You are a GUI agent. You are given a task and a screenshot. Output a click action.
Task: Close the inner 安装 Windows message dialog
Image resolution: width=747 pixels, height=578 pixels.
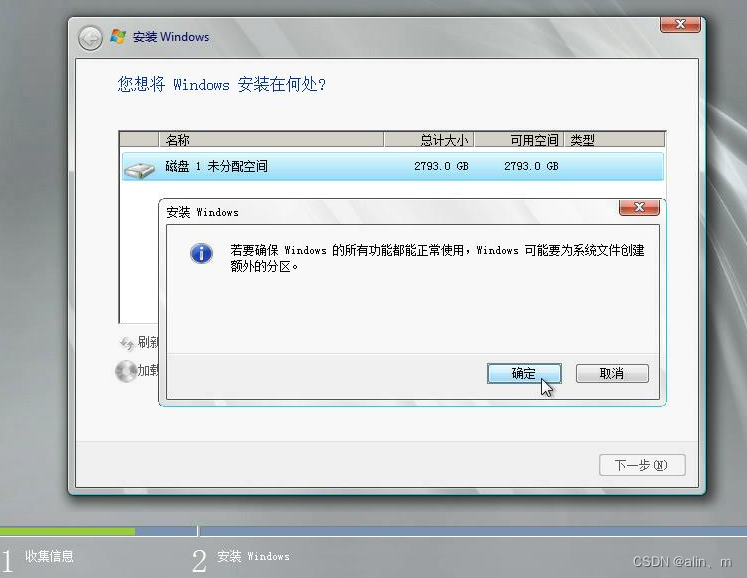tap(639, 207)
